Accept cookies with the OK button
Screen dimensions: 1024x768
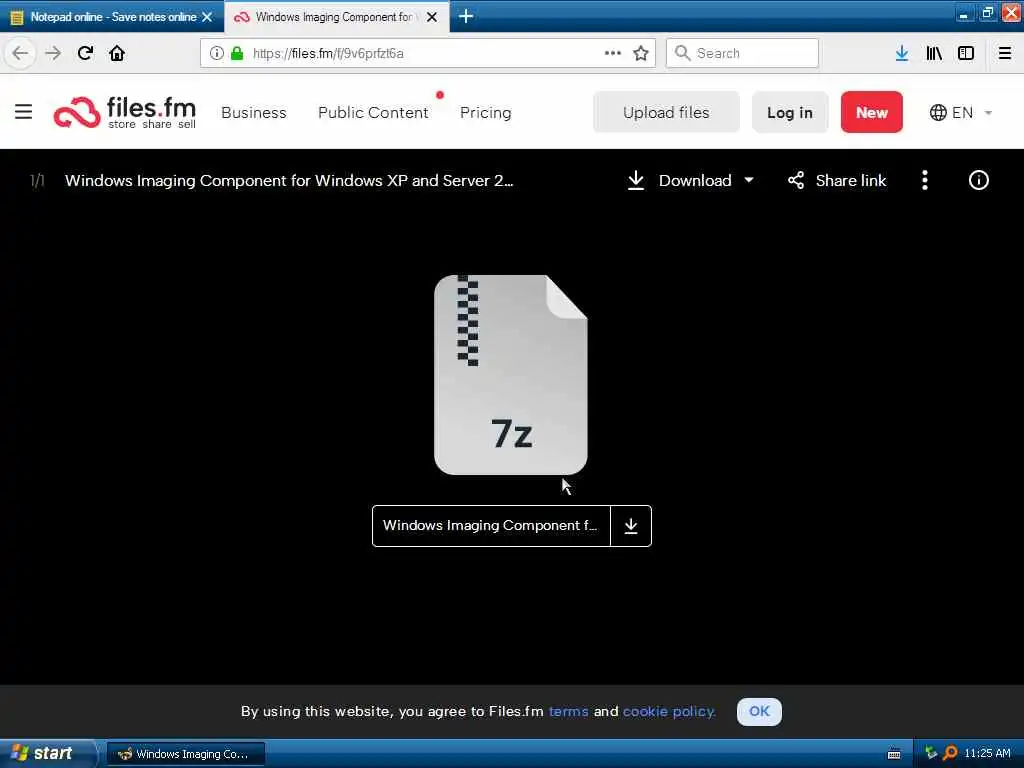(759, 711)
